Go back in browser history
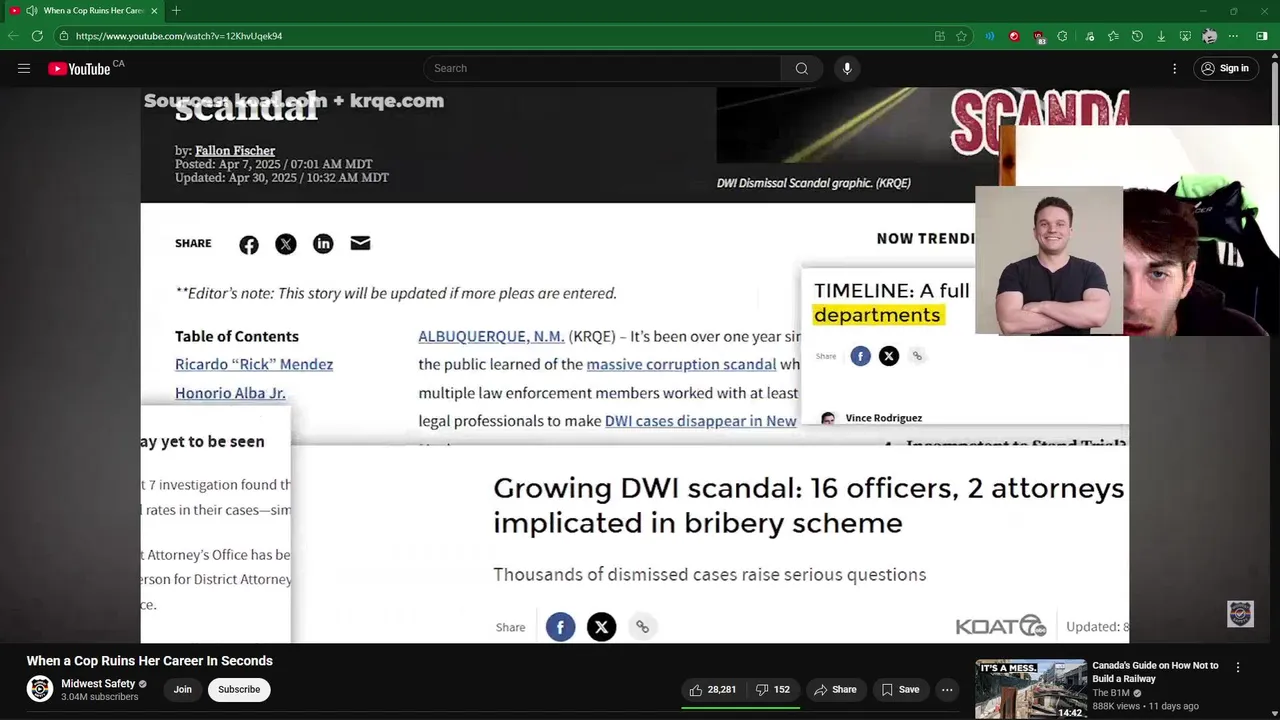The image size is (1280, 720). [12, 36]
